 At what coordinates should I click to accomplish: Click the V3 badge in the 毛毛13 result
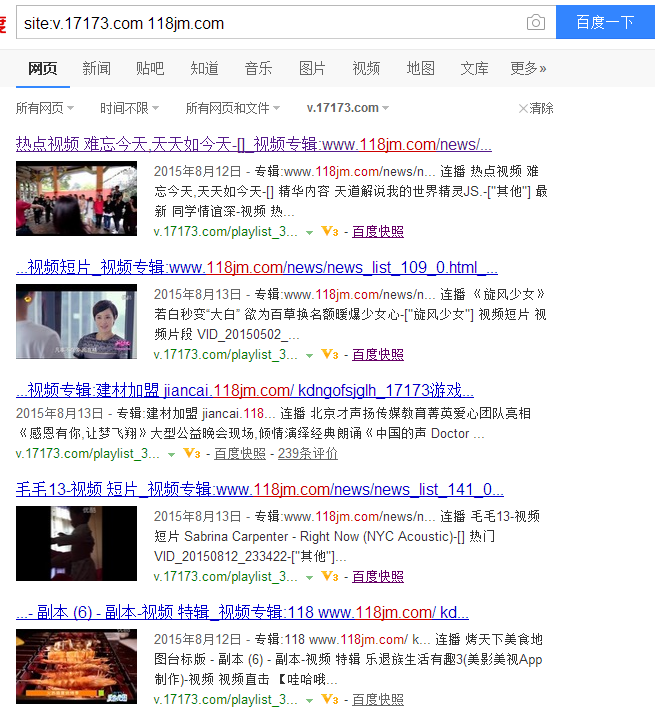pos(330,577)
